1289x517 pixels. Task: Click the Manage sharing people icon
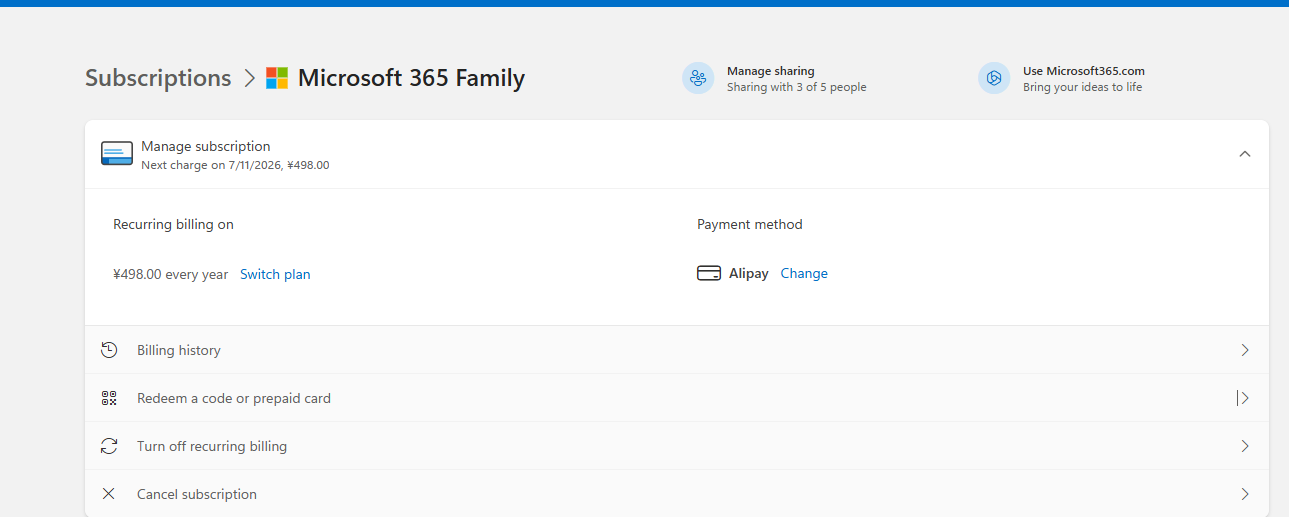click(698, 78)
